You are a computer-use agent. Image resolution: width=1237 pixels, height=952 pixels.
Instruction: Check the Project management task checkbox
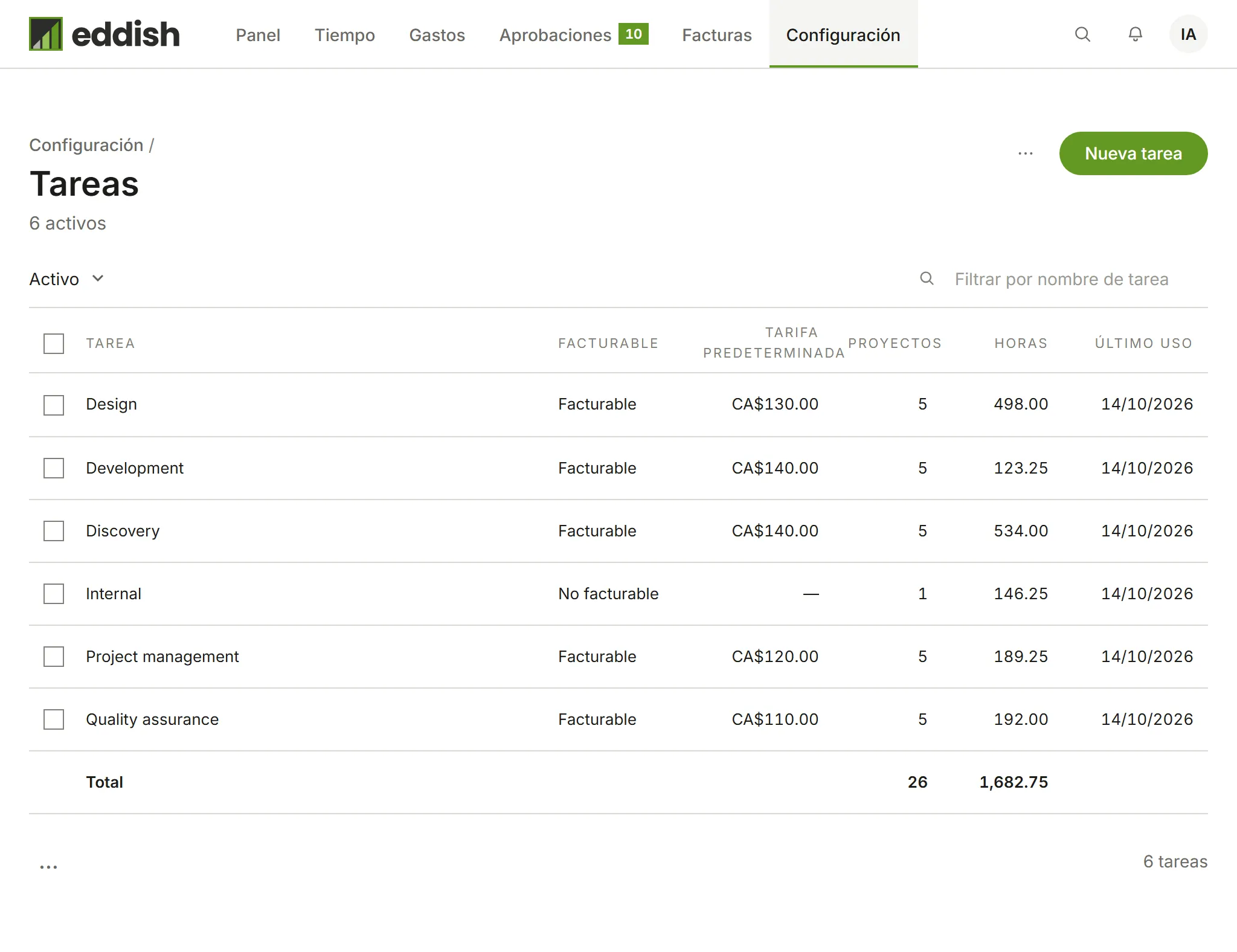click(x=54, y=657)
